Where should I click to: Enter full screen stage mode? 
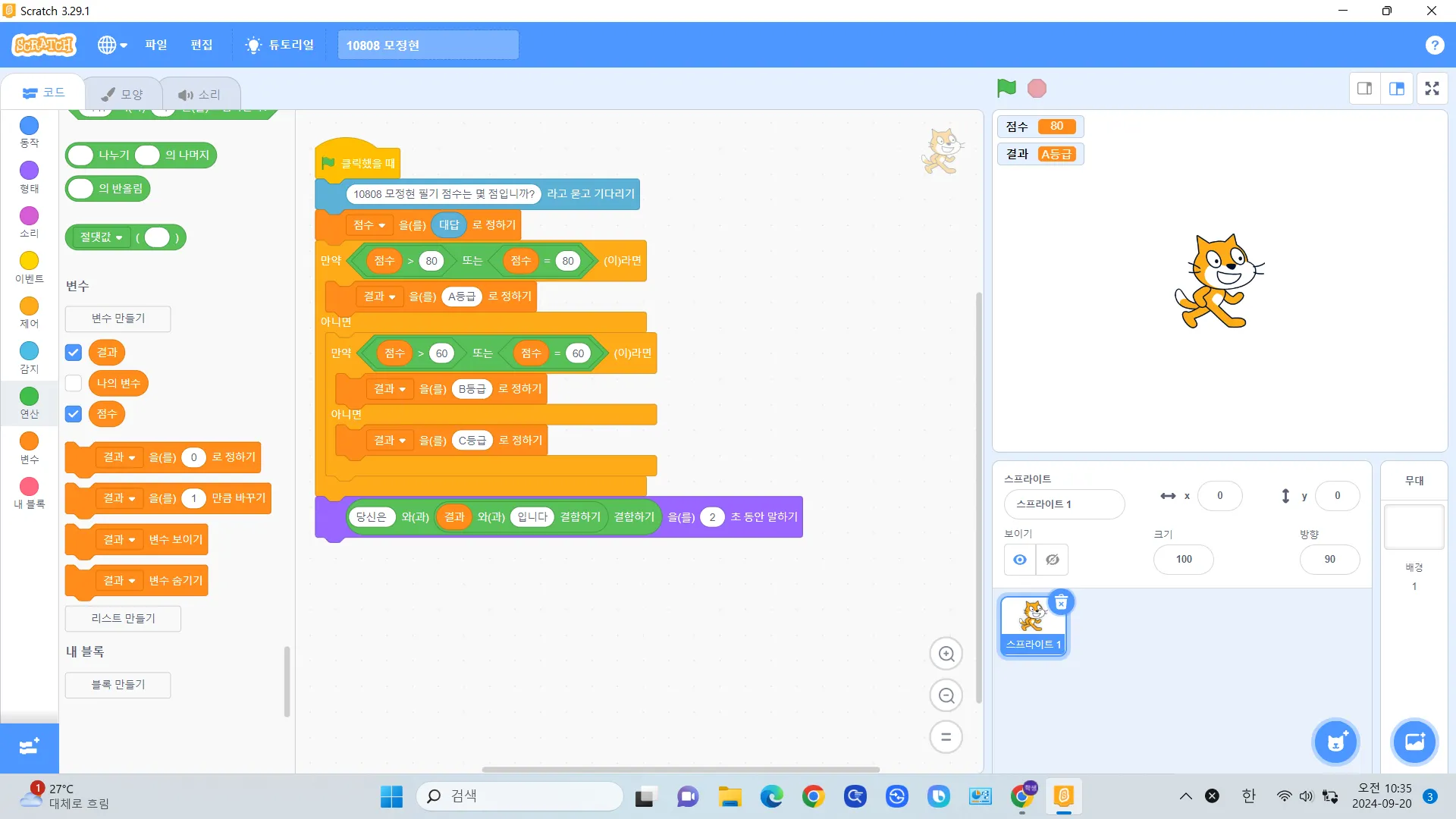(1432, 89)
